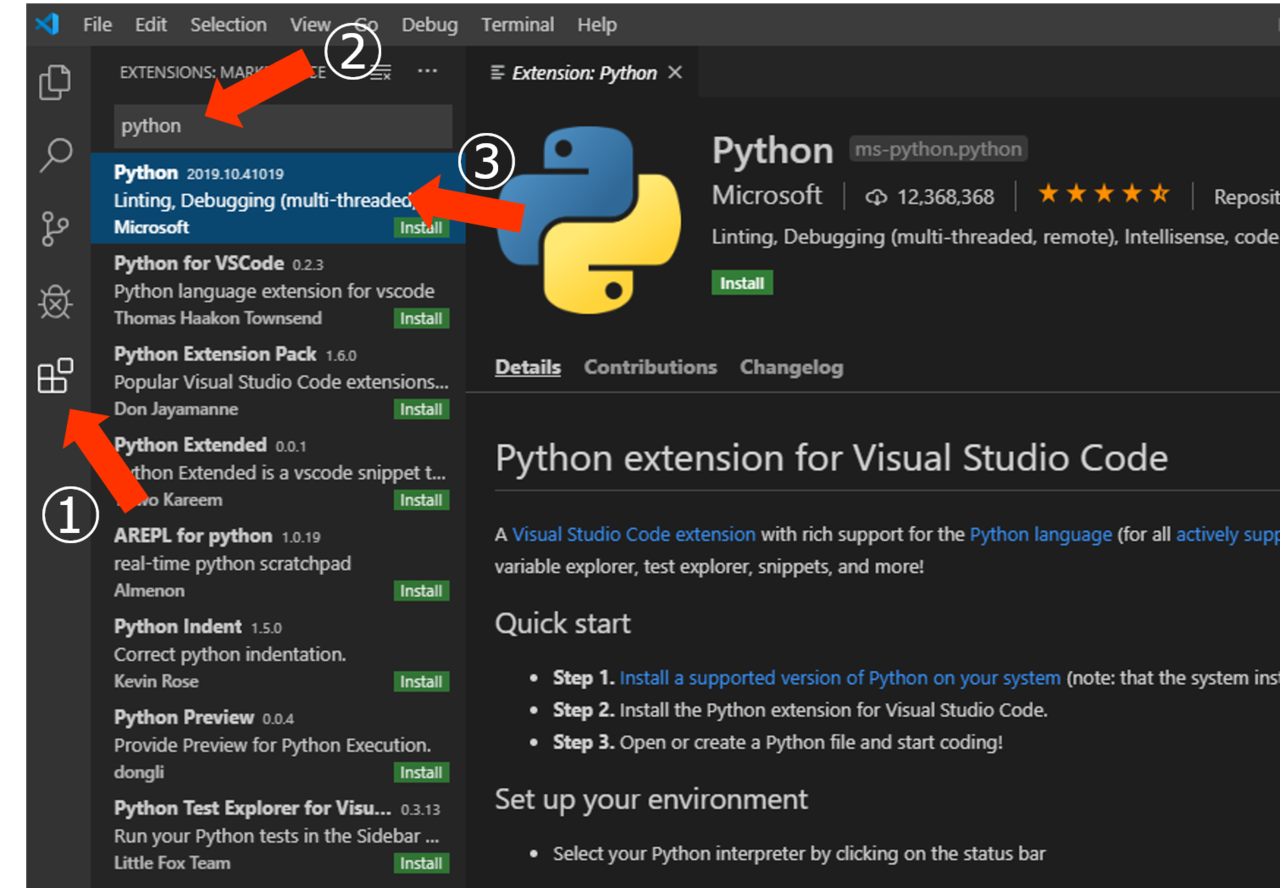Viewport: 1280px width, 888px height.
Task: Open the Selection menu
Action: pyautogui.click(x=228, y=24)
